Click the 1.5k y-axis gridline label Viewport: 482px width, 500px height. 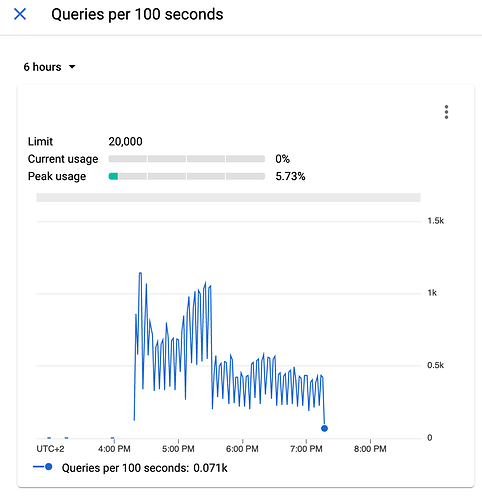pyautogui.click(x=436, y=221)
